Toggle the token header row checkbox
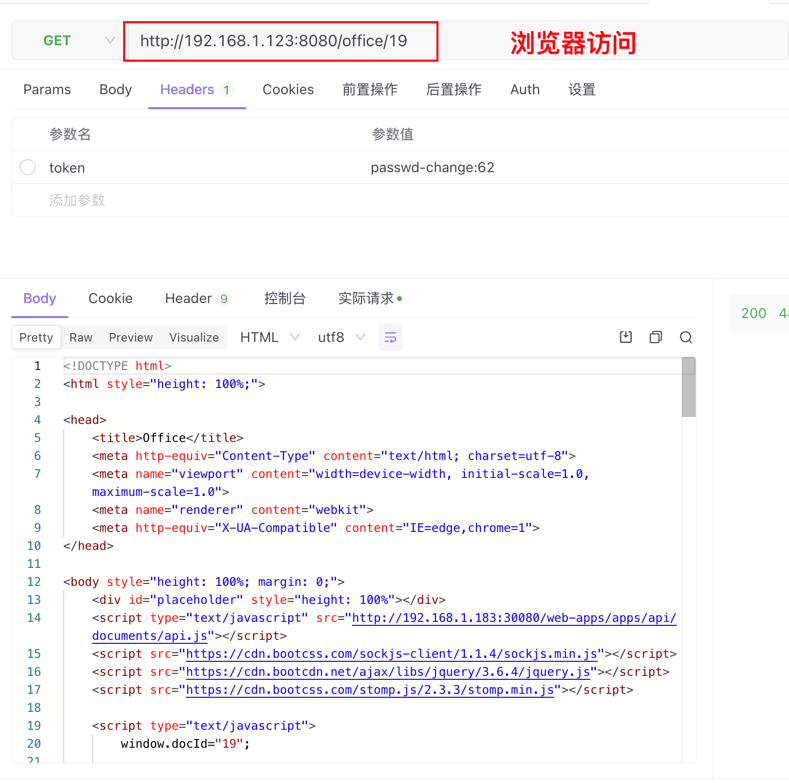Viewport: 789px width, 783px height. (x=28, y=167)
